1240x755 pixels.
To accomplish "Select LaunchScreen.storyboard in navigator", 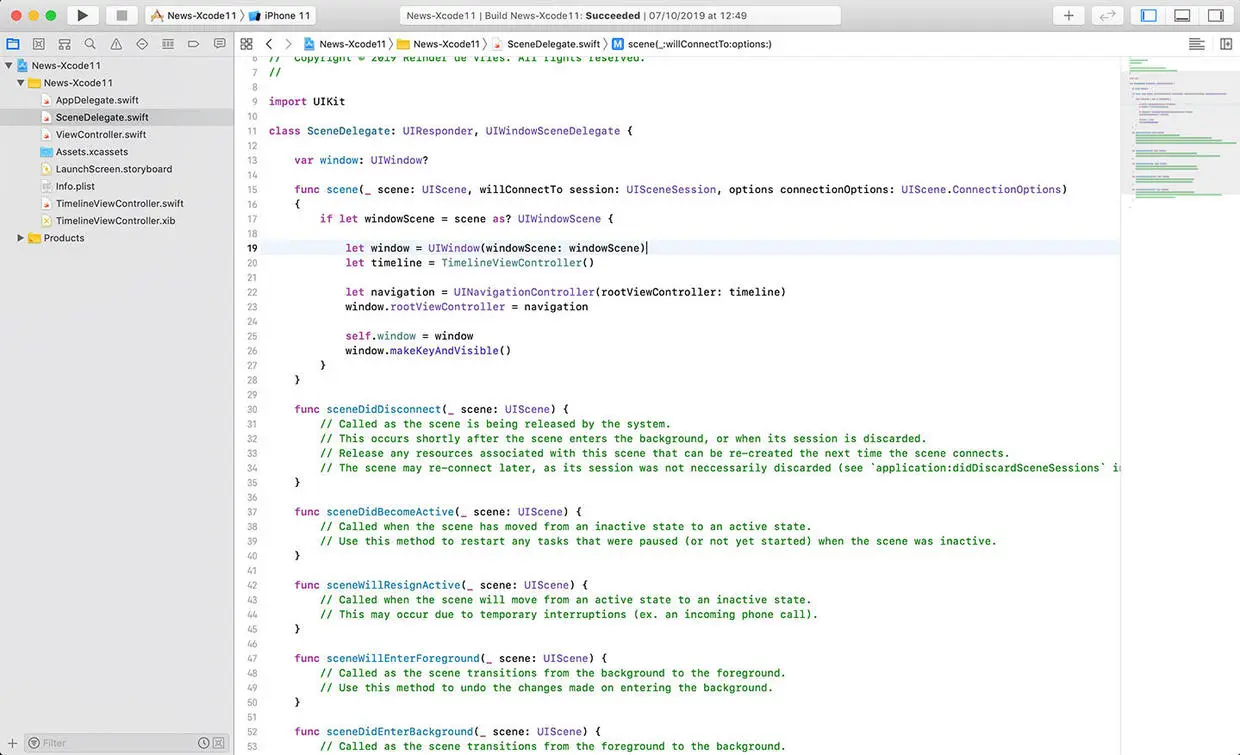I will coord(114,169).
